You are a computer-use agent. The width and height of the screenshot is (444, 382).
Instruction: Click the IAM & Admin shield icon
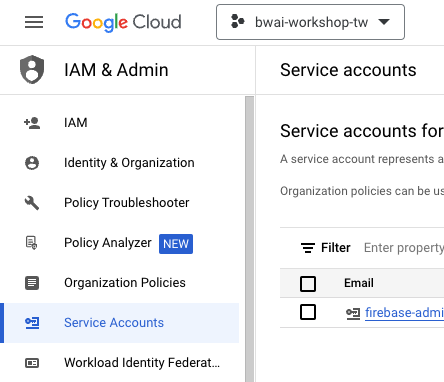click(x=32, y=70)
